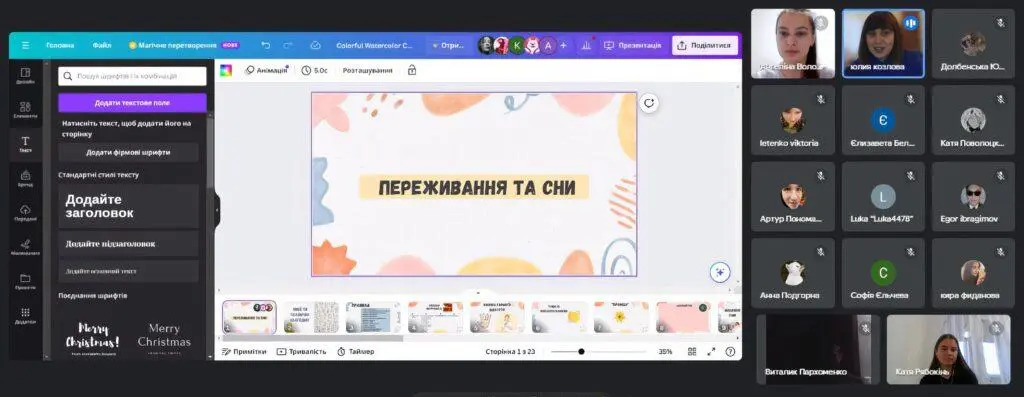
Task: Add collaborator with plus icon
Action: 564,46
